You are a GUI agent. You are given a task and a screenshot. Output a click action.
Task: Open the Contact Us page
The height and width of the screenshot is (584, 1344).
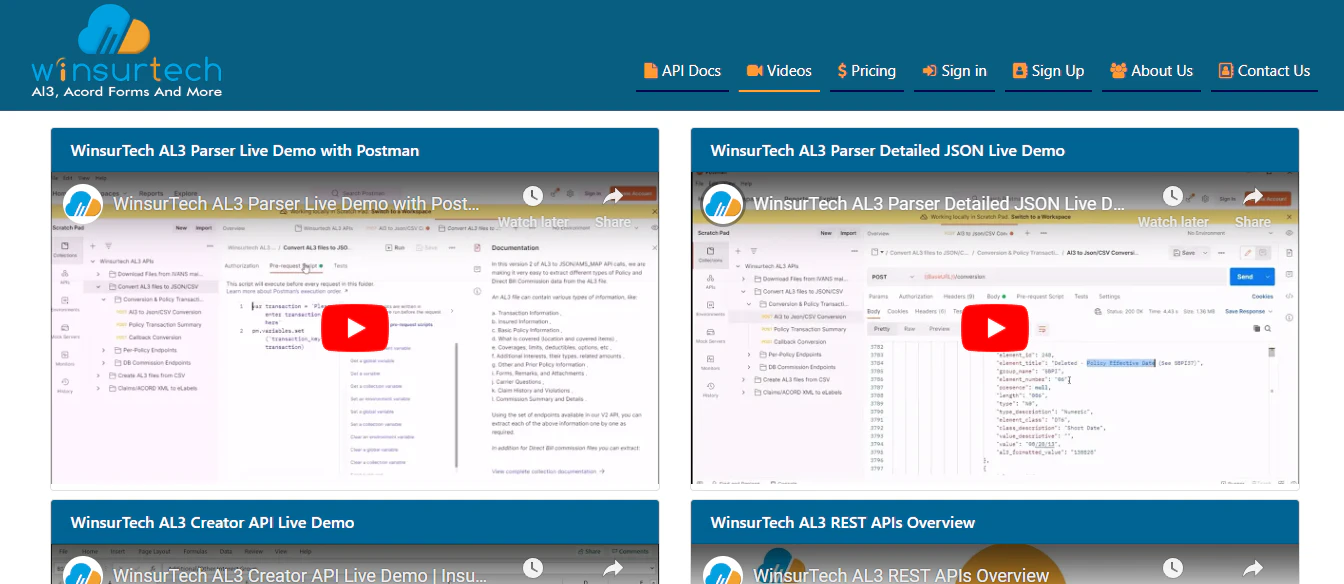point(1264,71)
